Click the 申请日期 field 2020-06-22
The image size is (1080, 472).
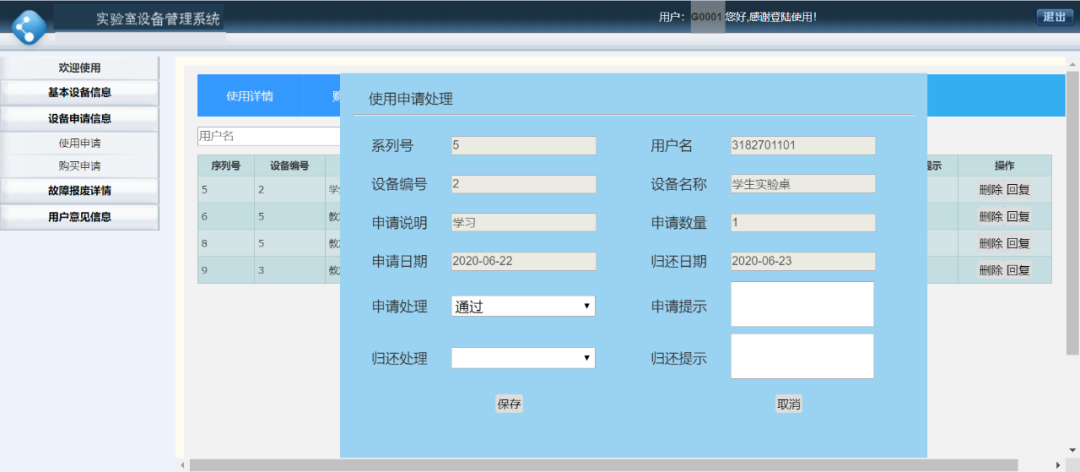[x=523, y=261]
